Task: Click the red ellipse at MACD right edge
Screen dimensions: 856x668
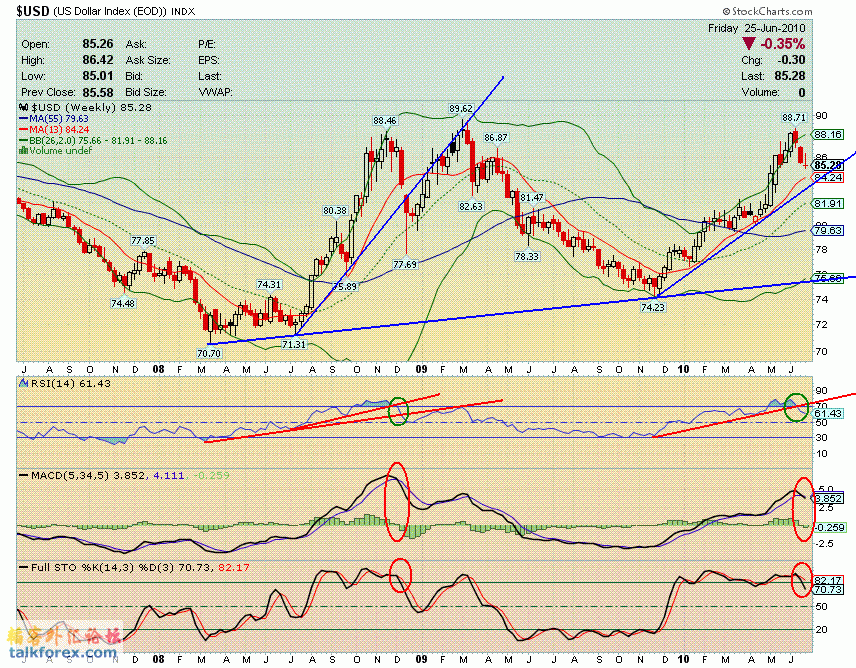Action: (x=803, y=509)
